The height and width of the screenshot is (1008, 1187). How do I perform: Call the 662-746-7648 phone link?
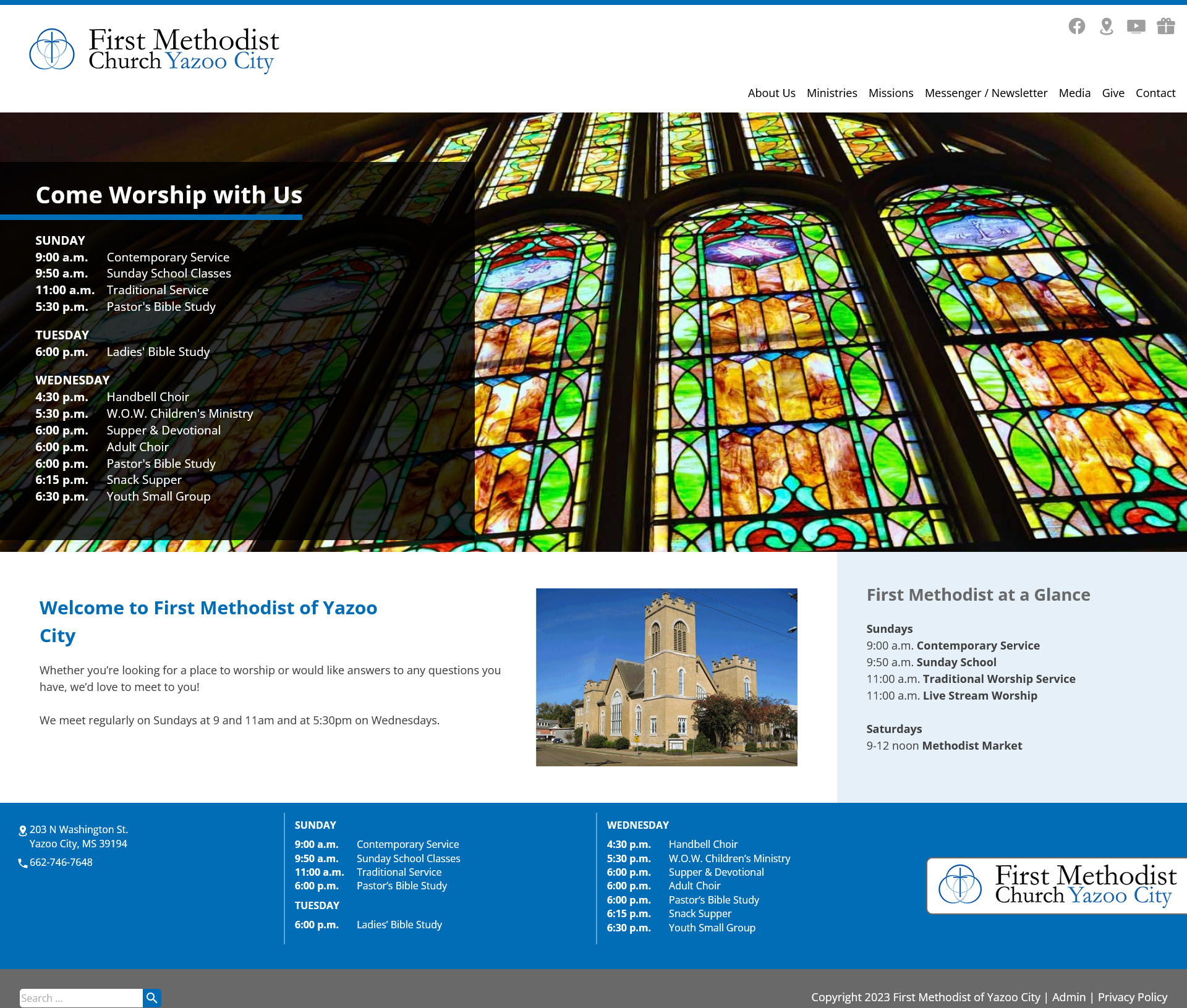point(61,862)
